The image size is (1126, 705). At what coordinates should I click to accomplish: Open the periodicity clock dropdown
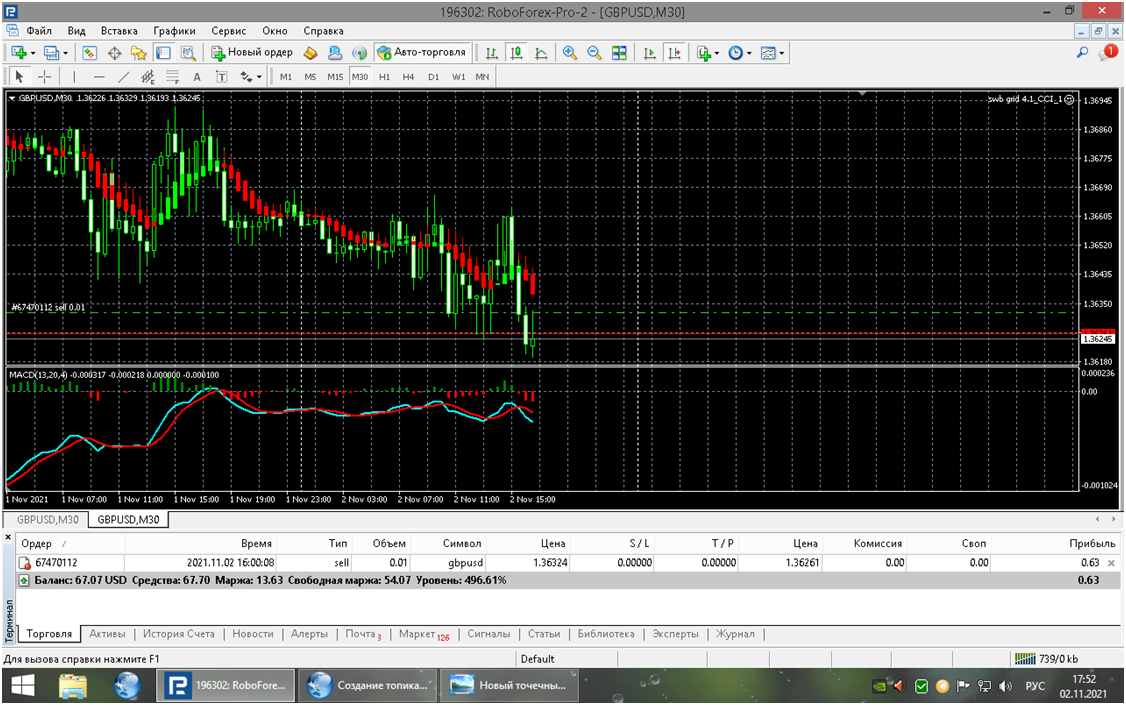tap(740, 53)
